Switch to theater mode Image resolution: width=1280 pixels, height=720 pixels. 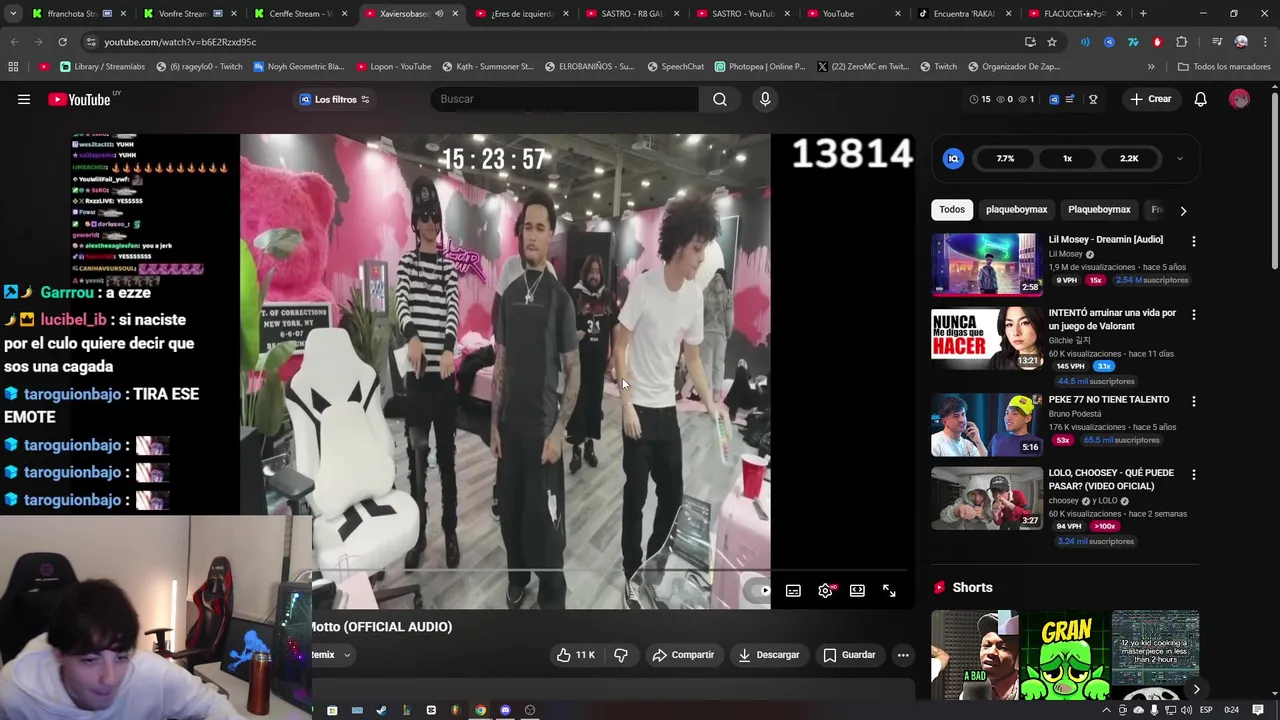(857, 591)
